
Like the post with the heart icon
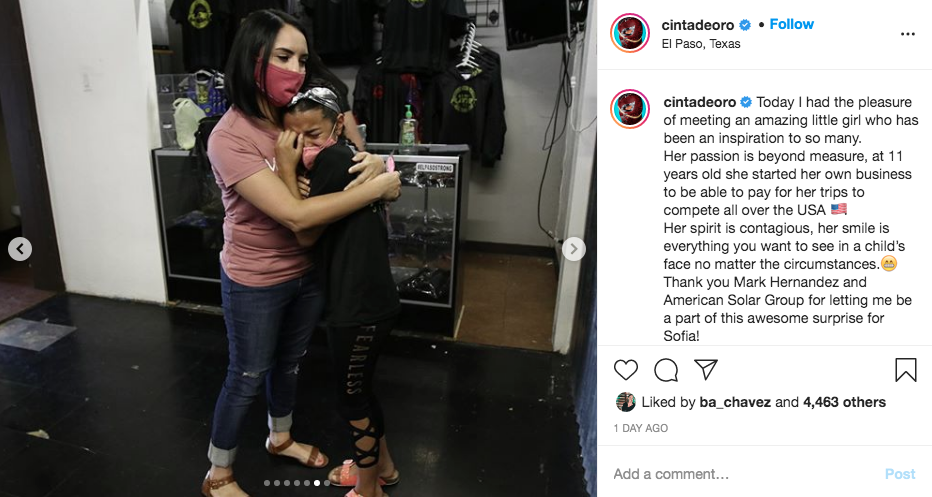[625, 370]
